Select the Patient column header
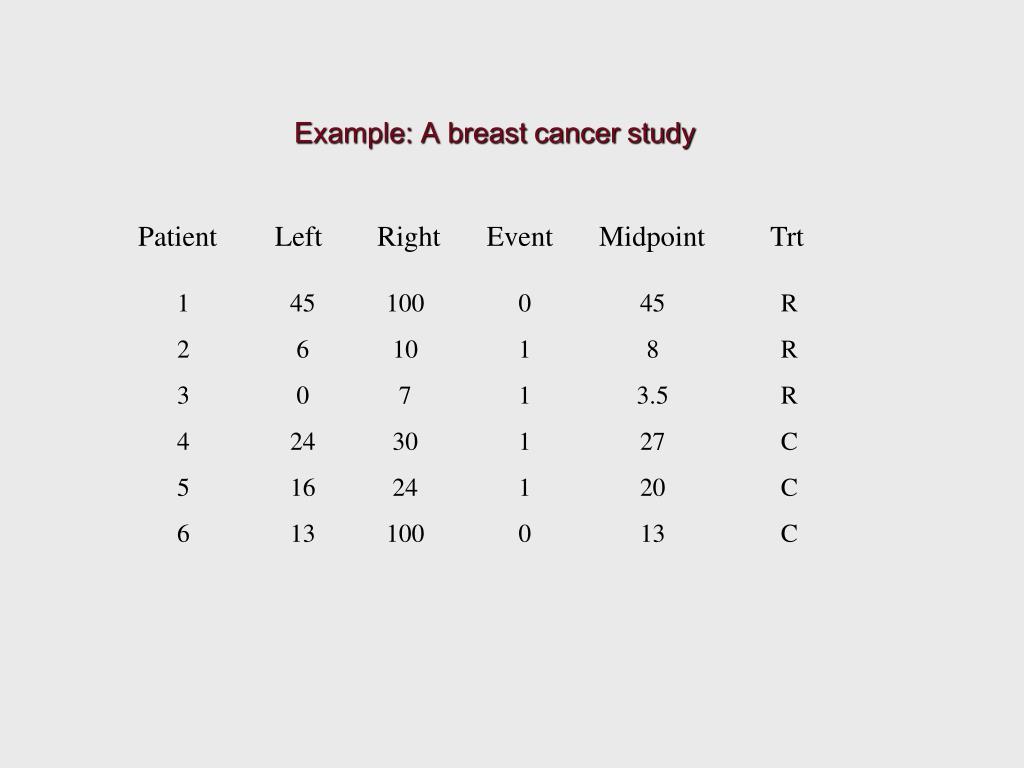 [177, 236]
